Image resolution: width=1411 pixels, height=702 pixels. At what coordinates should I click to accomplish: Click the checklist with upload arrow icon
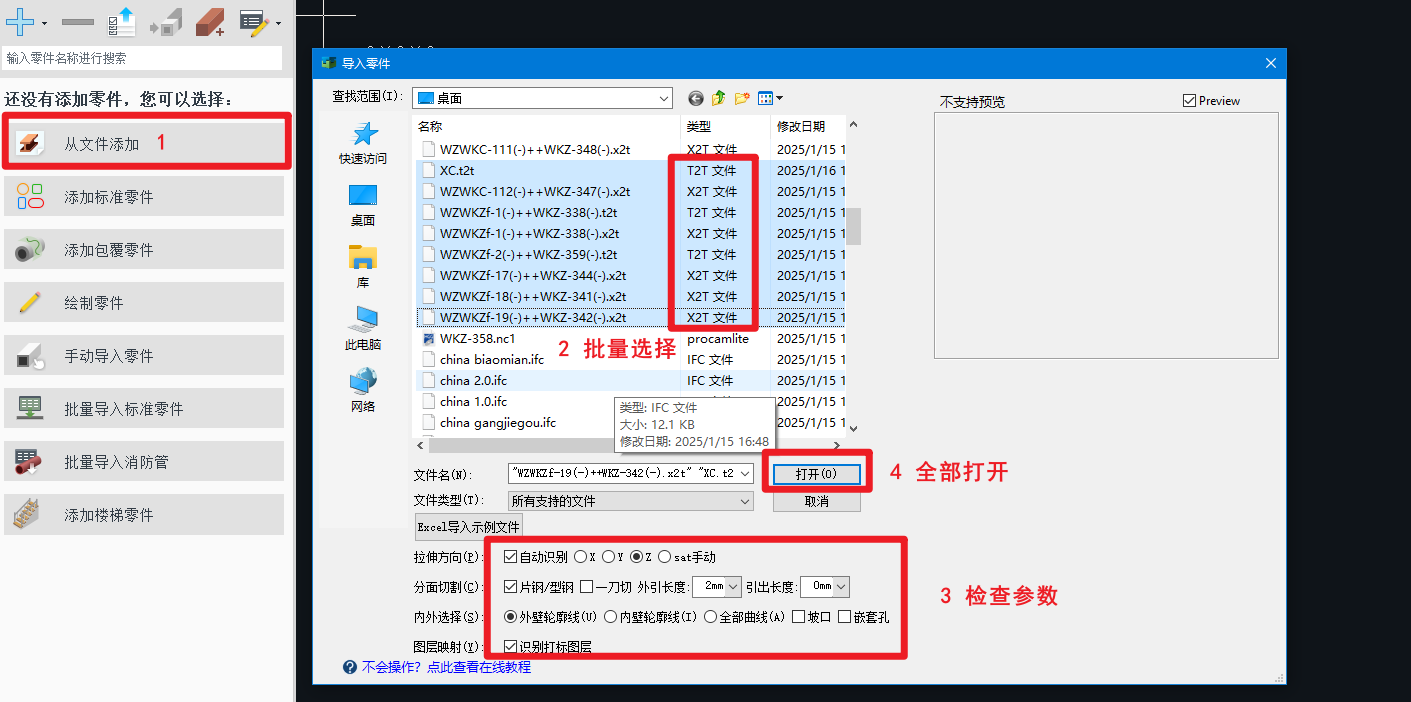[x=122, y=21]
